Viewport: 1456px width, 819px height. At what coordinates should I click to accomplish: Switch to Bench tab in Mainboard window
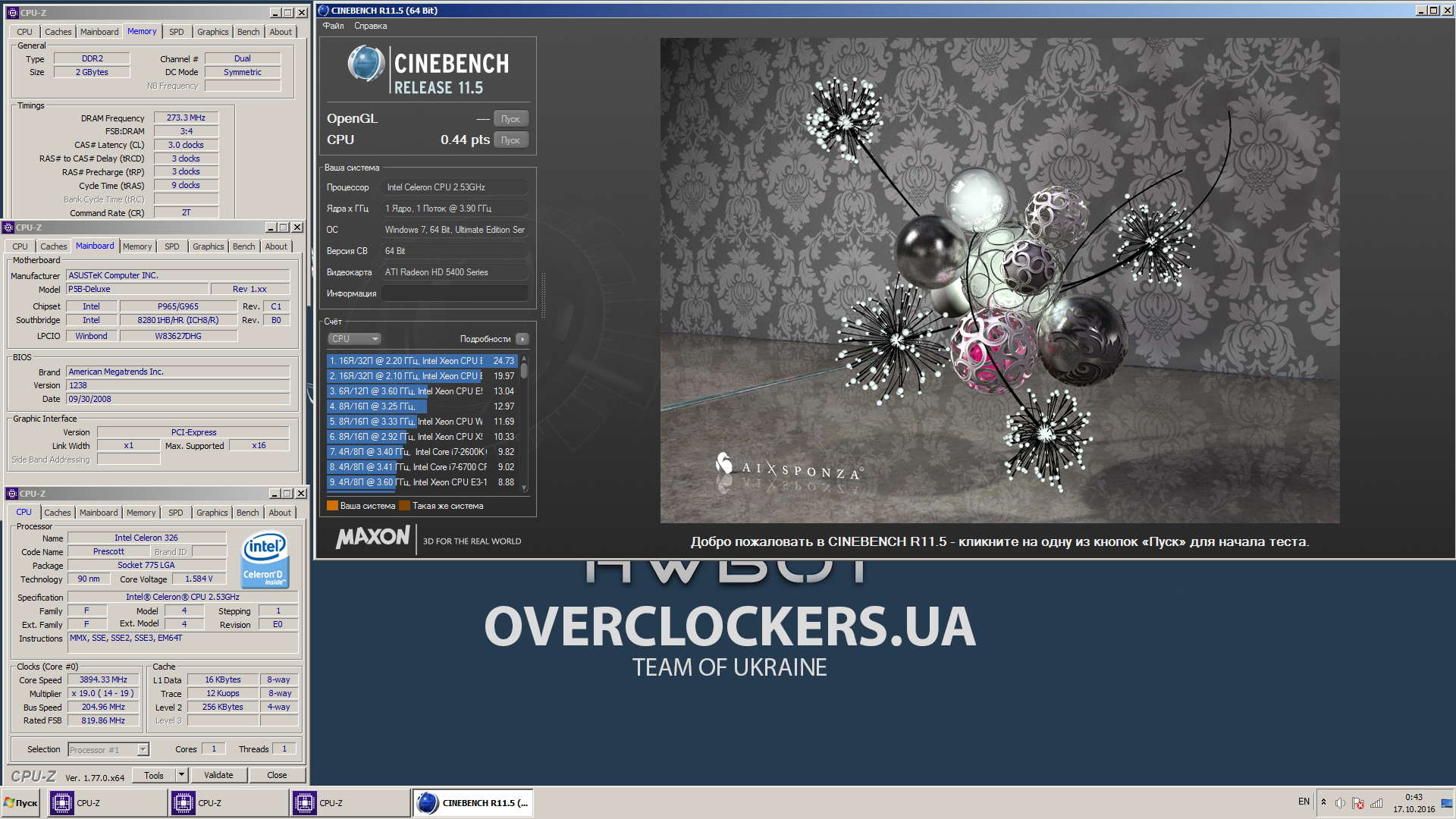pos(243,246)
